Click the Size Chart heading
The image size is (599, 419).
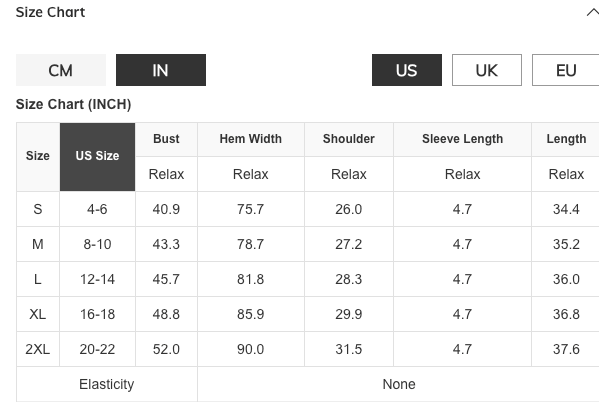click(50, 12)
